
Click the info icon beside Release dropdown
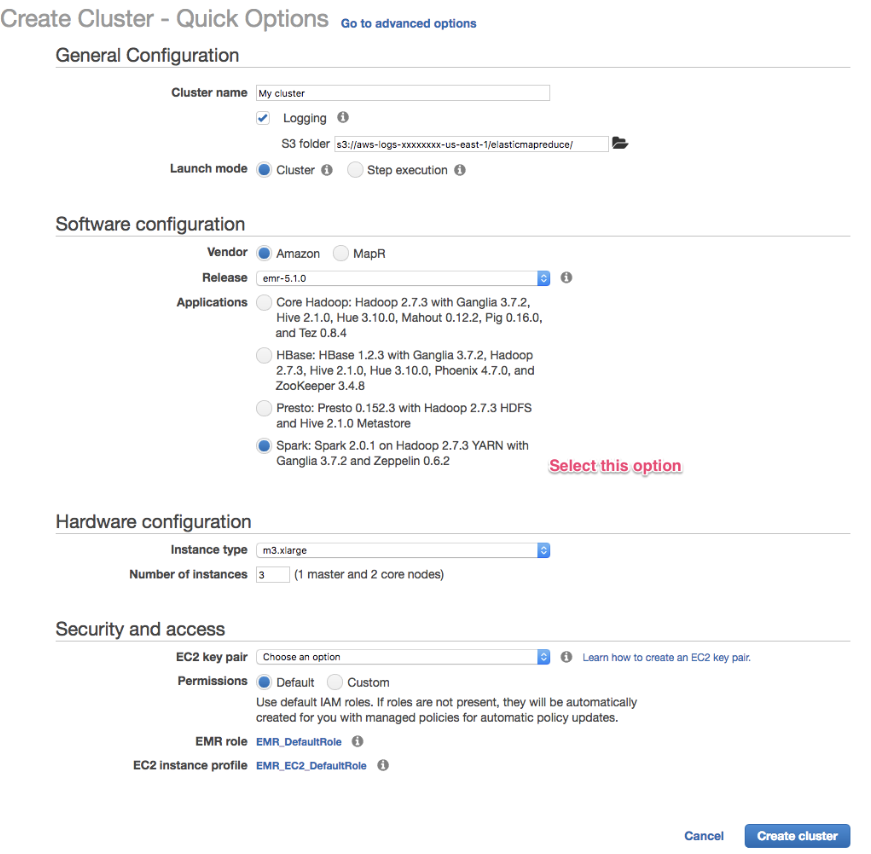pos(566,278)
